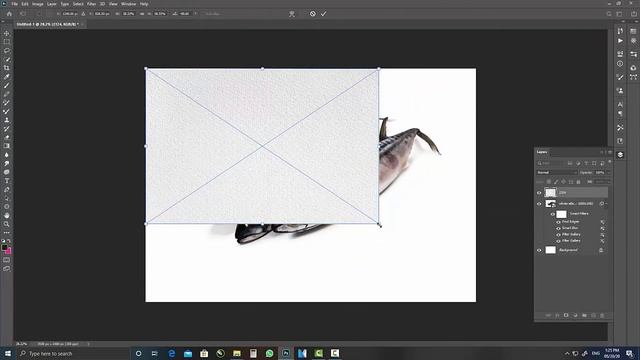Image resolution: width=640 pixels, height=360 pixels.
Task: Select the Lasso tool
Action: click(x=7, y=51)
